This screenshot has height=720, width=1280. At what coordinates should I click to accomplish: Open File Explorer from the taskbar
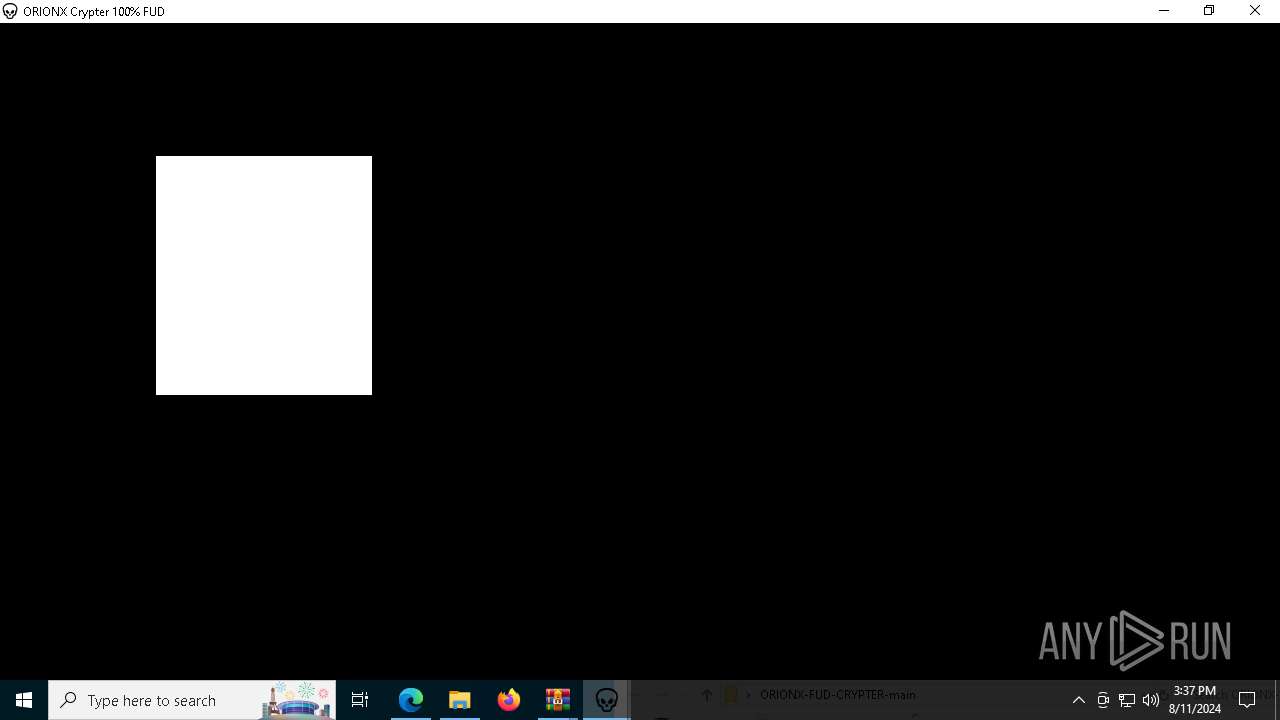point(460,700)
